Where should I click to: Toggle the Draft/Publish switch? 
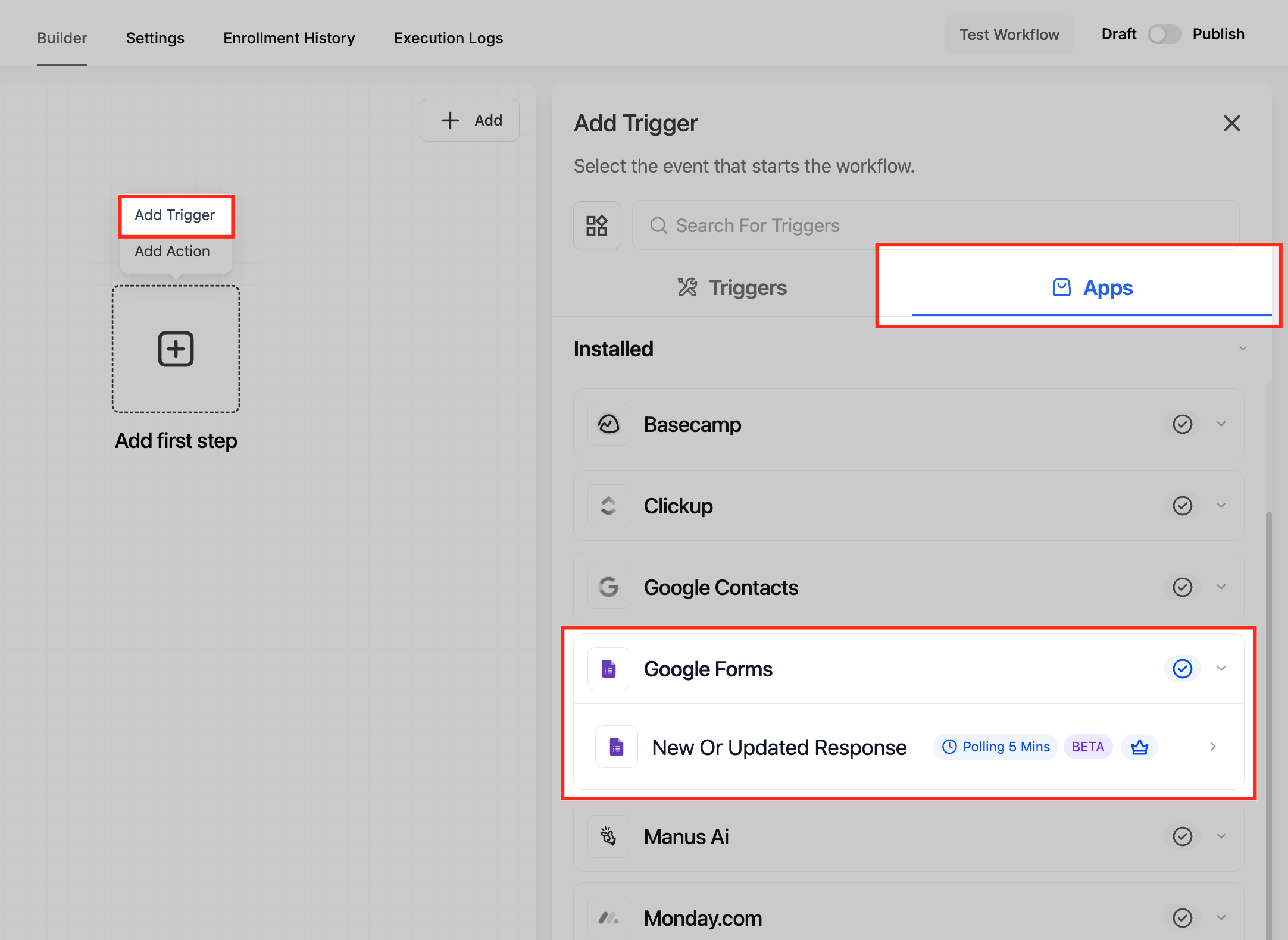click(x=1164, y=35)
